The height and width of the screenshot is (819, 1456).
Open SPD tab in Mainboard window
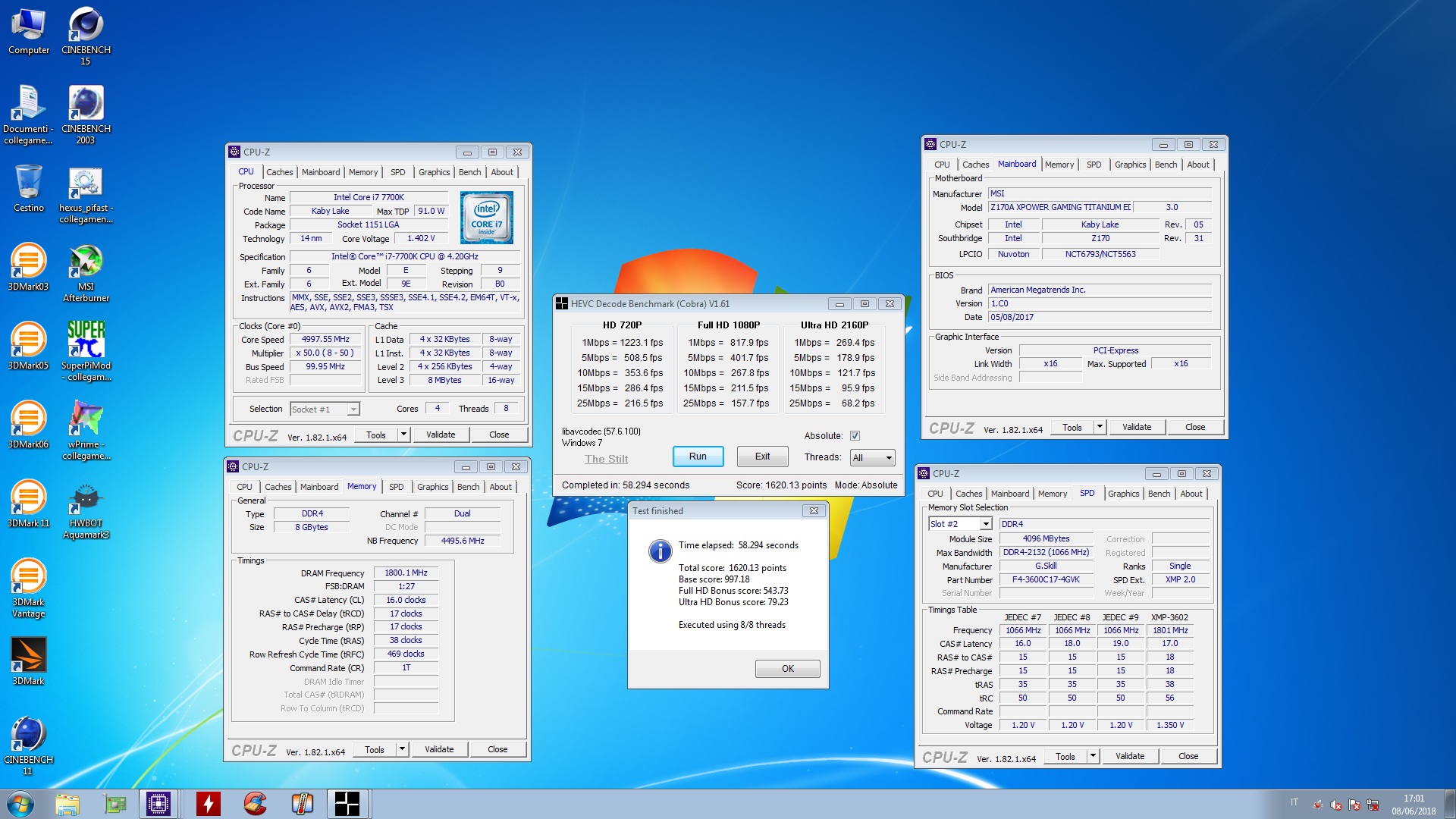coord(1094,165)
